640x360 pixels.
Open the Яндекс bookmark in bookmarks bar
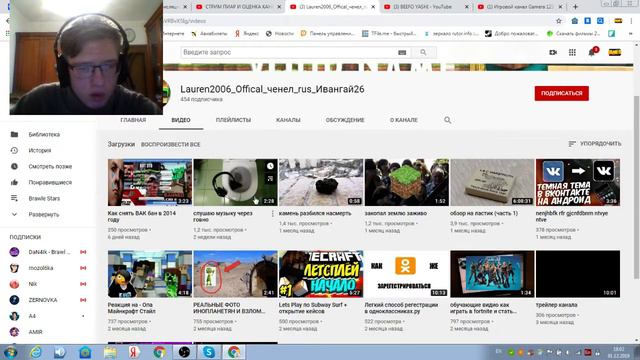point(247,33)
